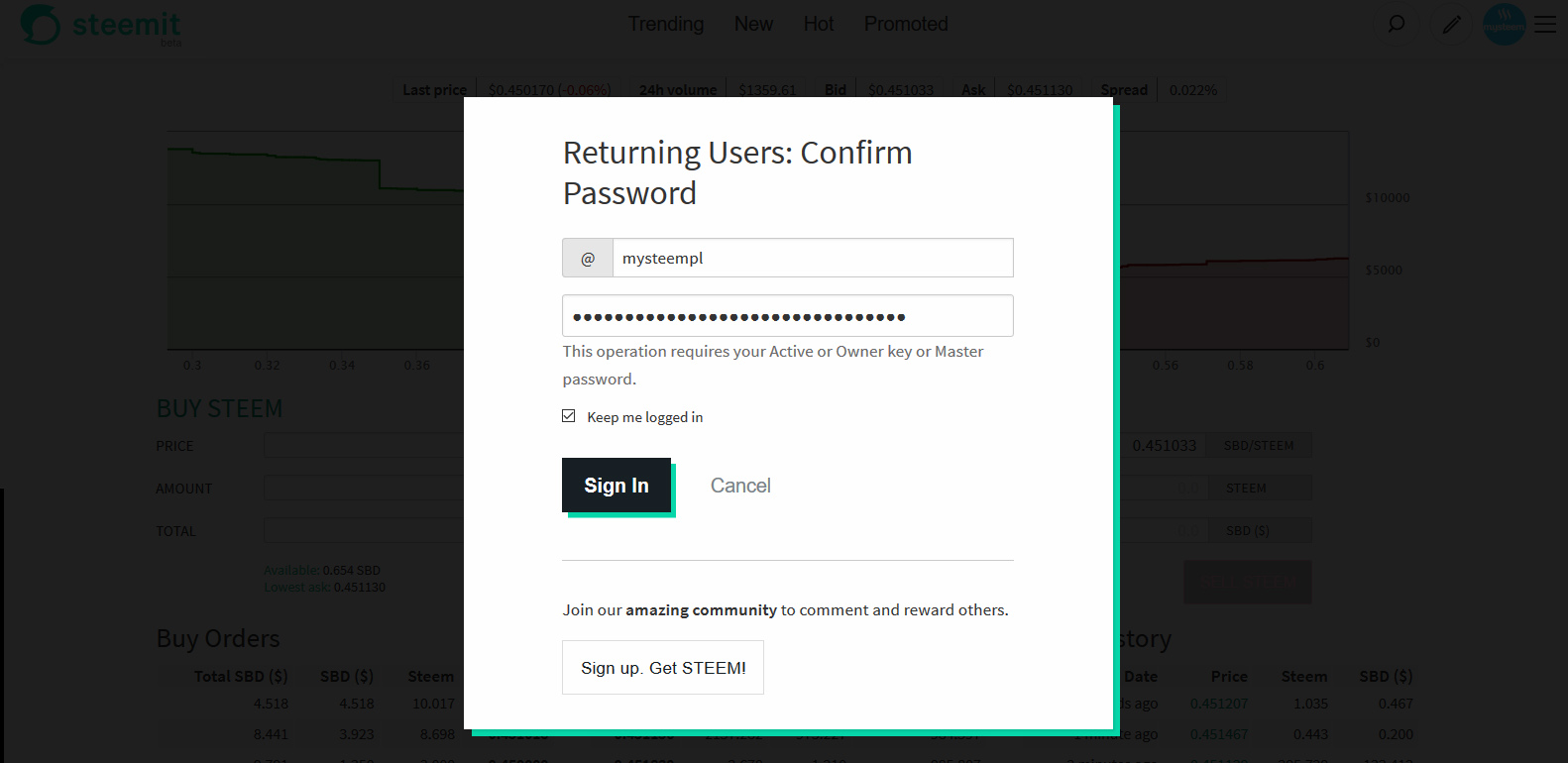This screenshot has height=763, width=1568.
Task: Click the Buy Steem PRICE input field
Action: coord(363,446)
